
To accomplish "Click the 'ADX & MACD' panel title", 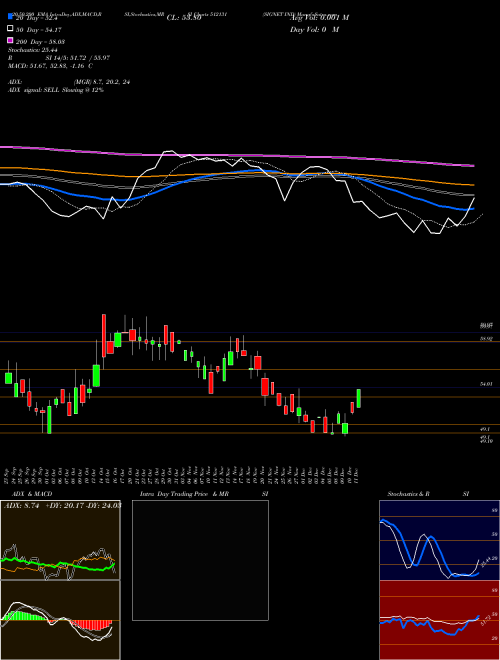I will tap(32, 494).
